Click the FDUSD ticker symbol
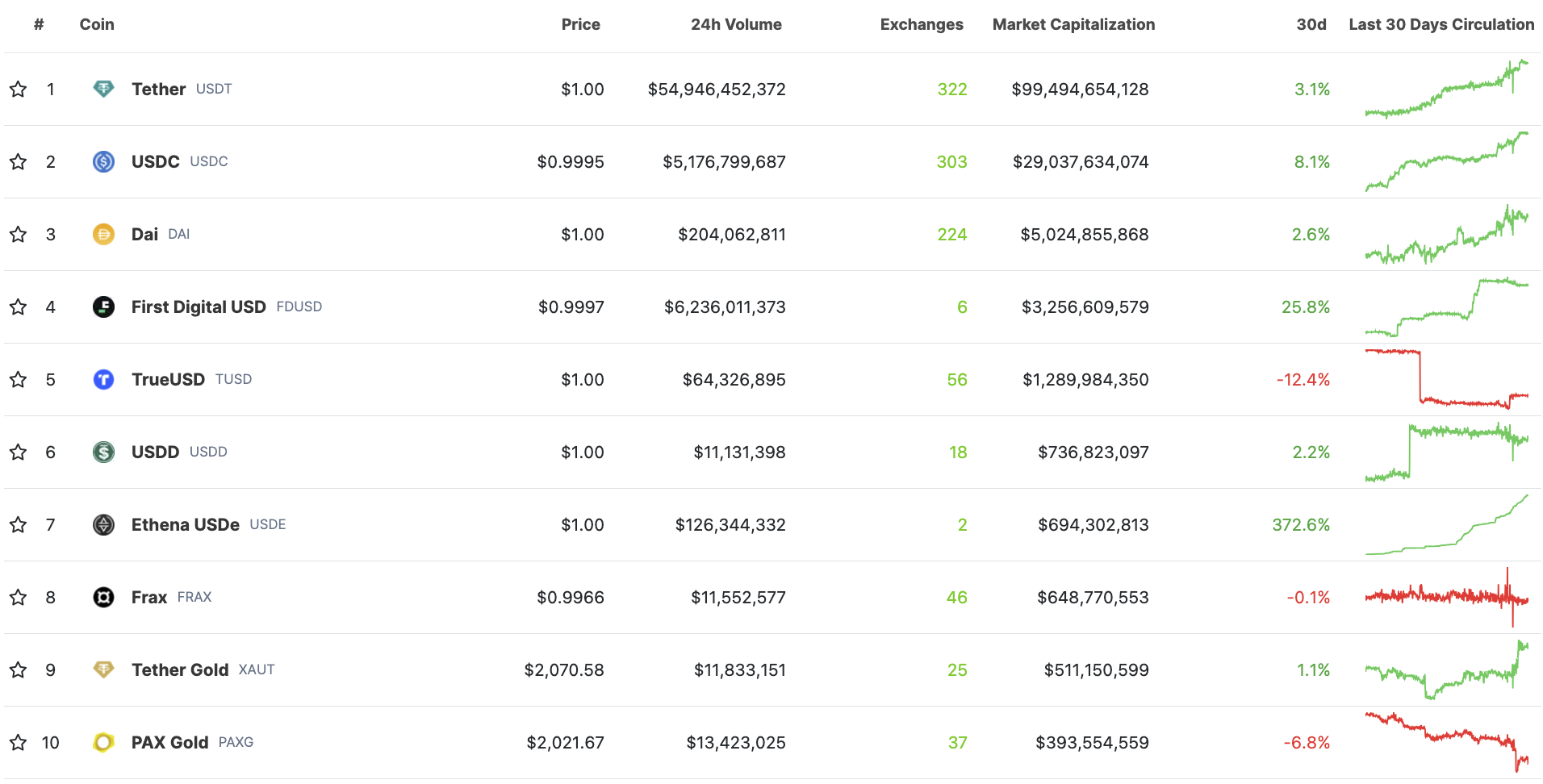1543x784 pixels. 299,307
